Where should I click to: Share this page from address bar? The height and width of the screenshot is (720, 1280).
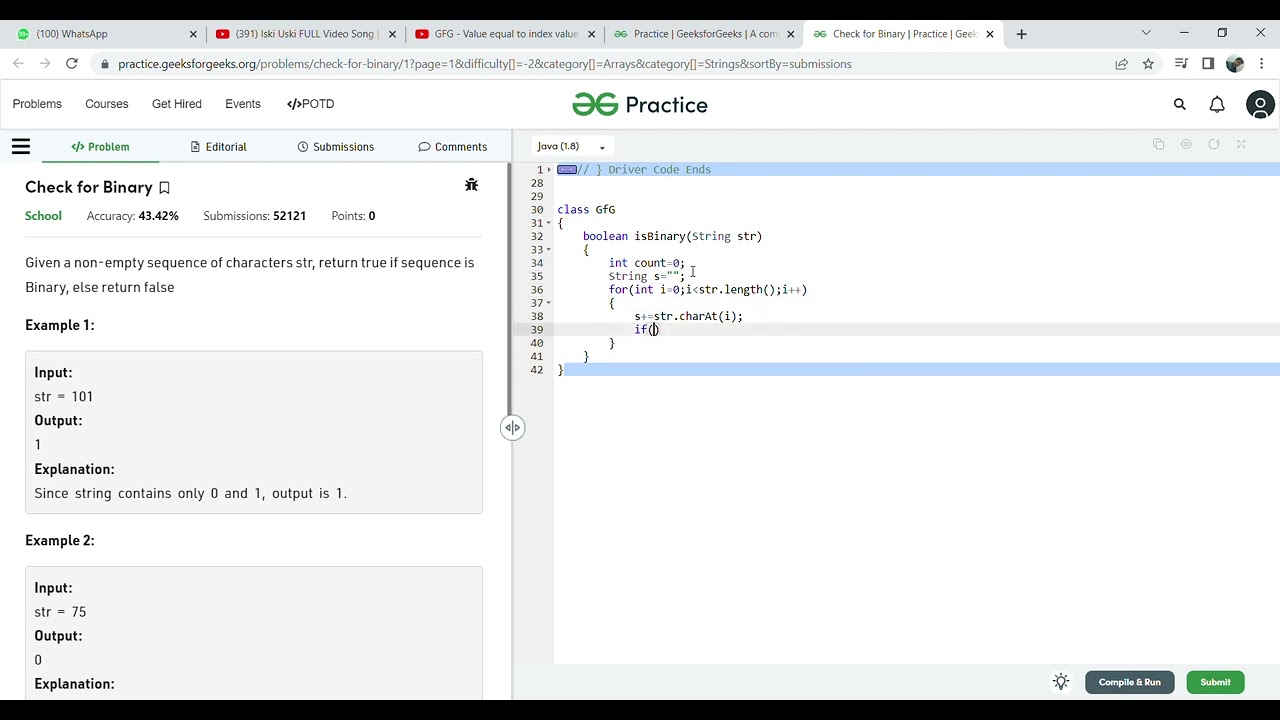(x=1122, y=64)
